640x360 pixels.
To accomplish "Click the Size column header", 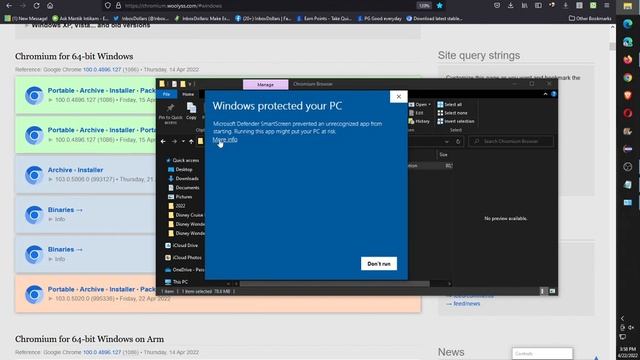I will coord(444,155).
